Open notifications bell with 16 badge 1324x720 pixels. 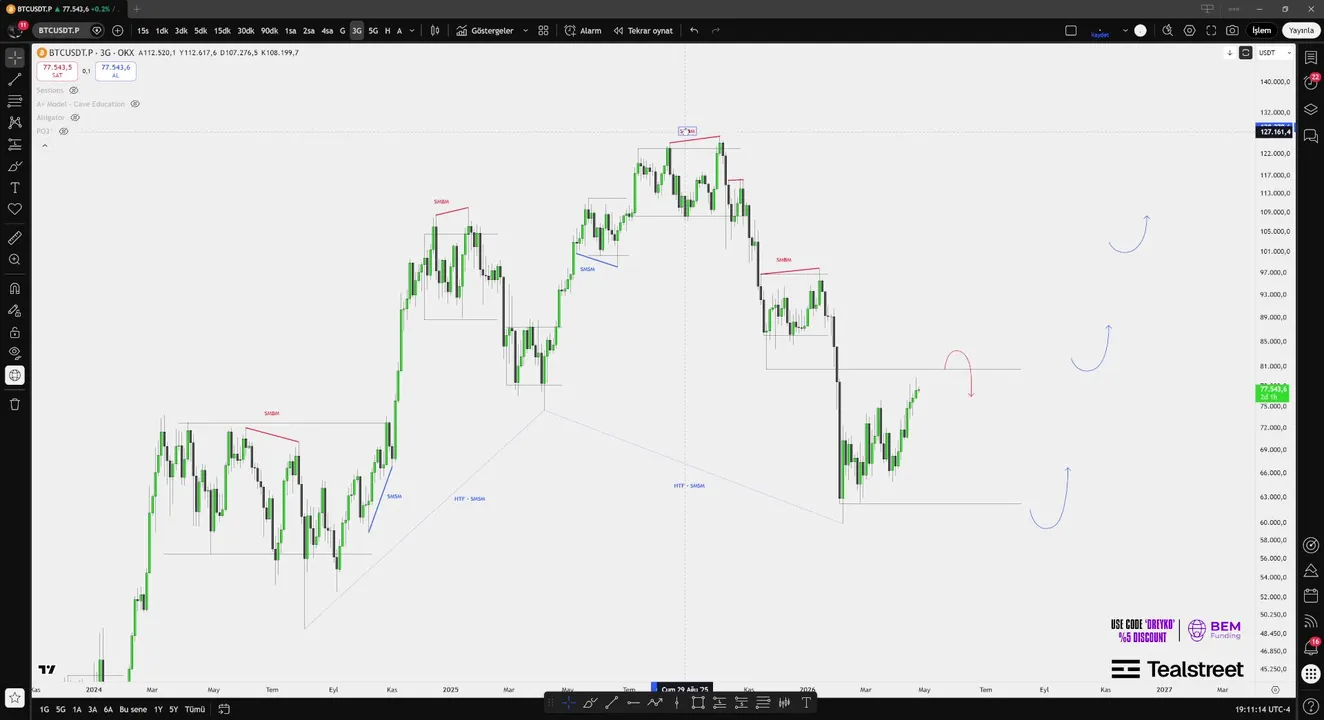pyautogui.click(x=1311, y=647)
